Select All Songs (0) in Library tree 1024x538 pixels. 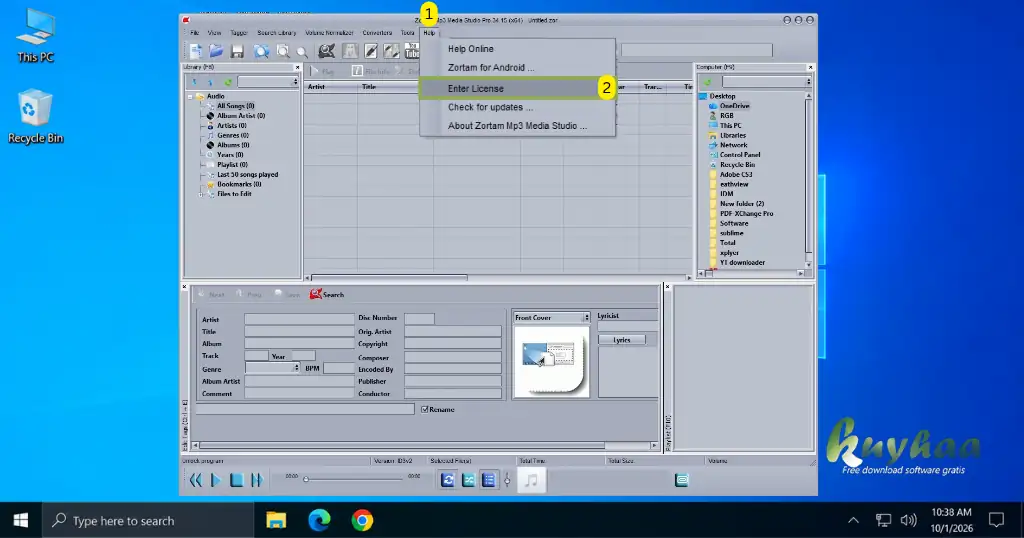click(x=235, y=106)
